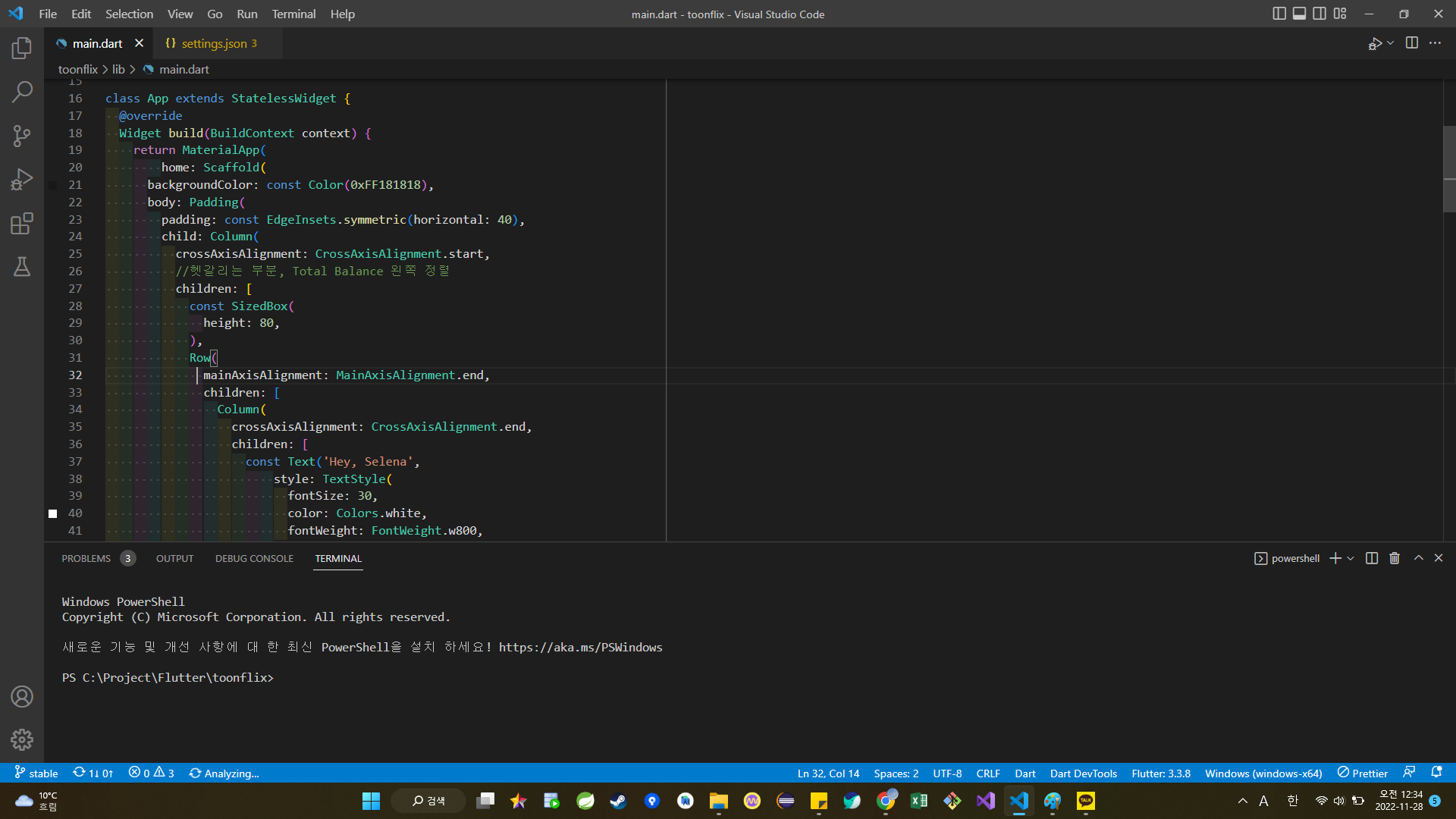Open the Help menu
The width and height of the screenshot is (1456, 819).
click(x=342, y=14)
